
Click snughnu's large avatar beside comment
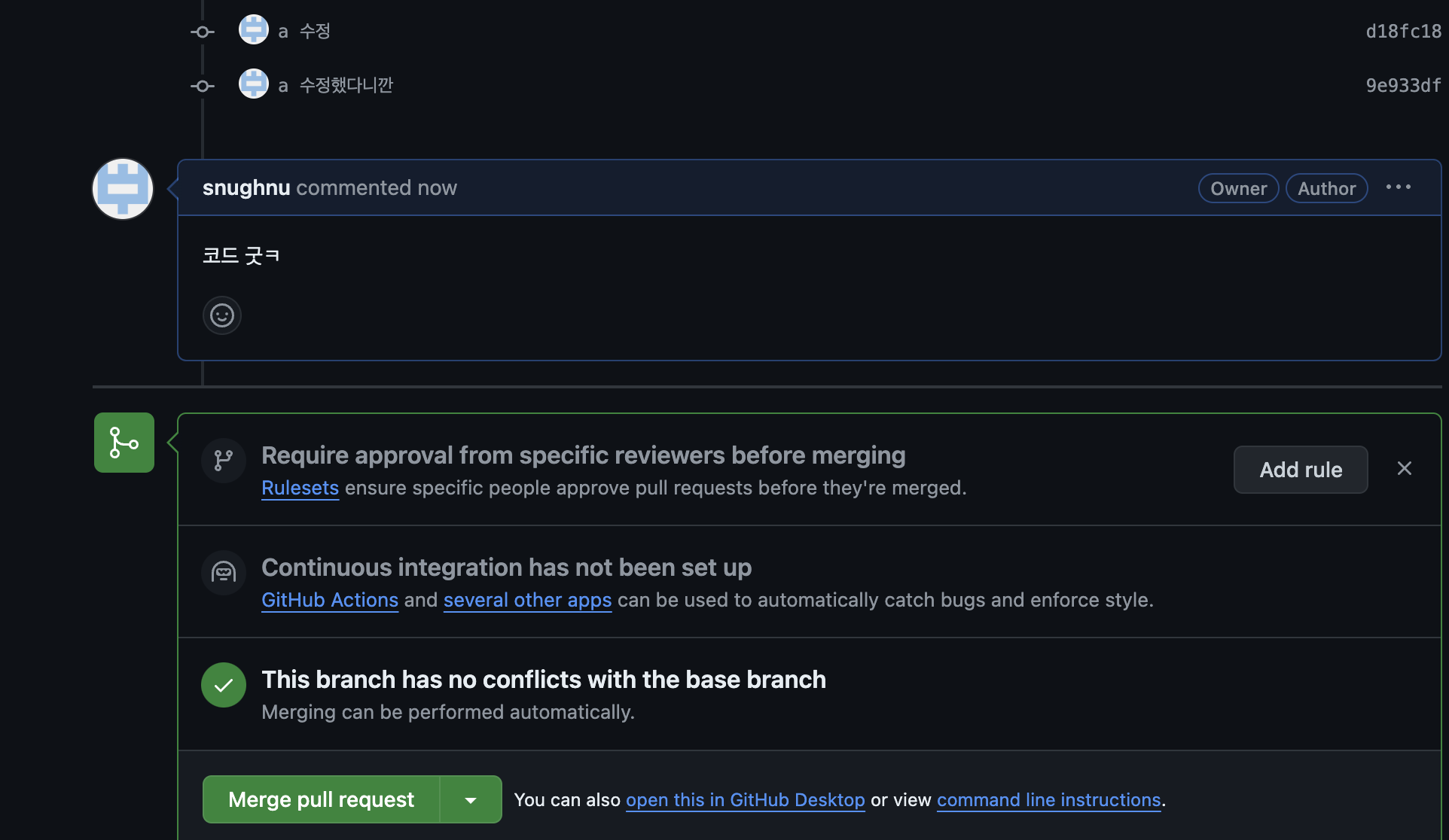pos(123,188)
